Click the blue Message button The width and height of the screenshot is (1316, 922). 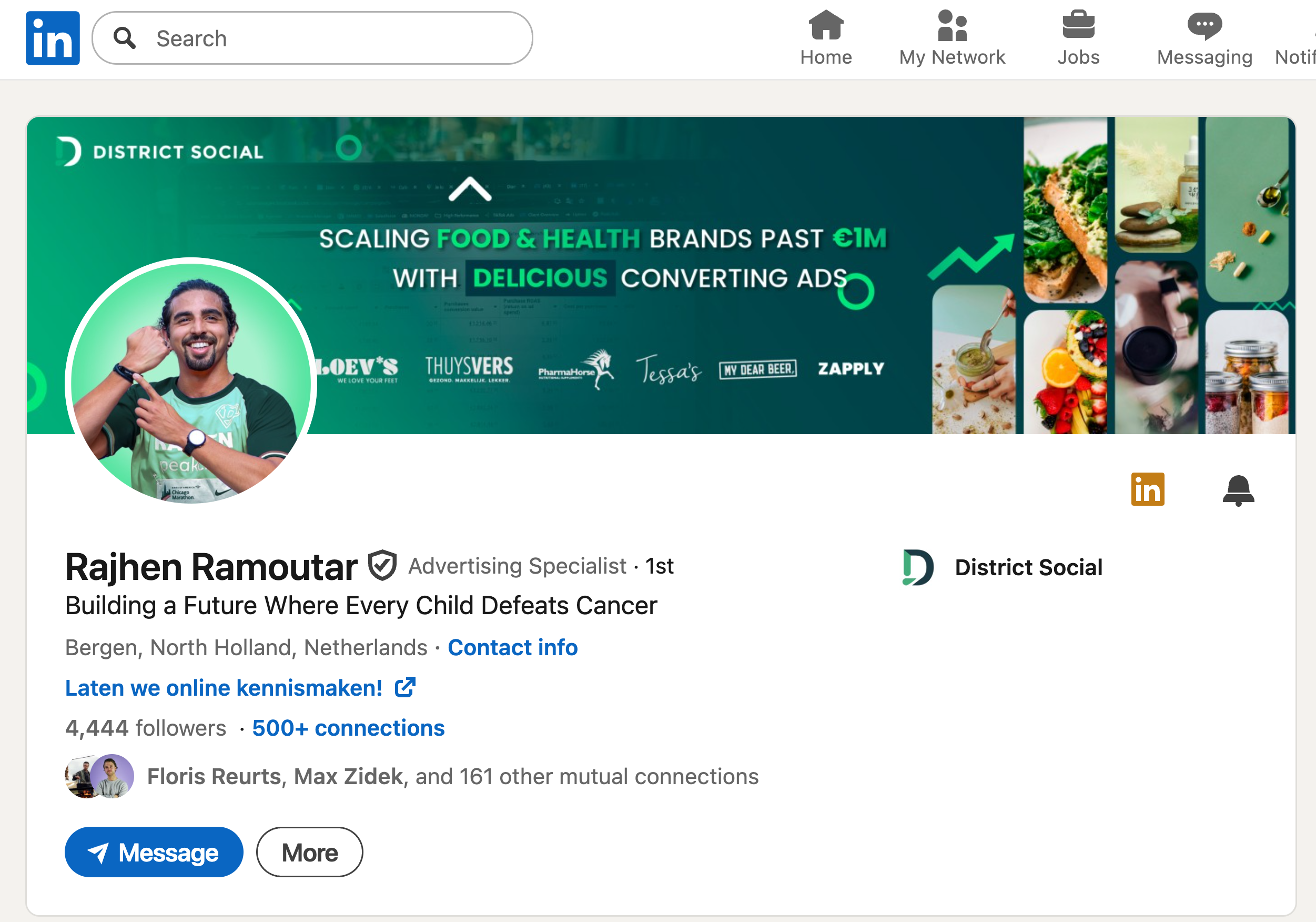pos(154,852)
